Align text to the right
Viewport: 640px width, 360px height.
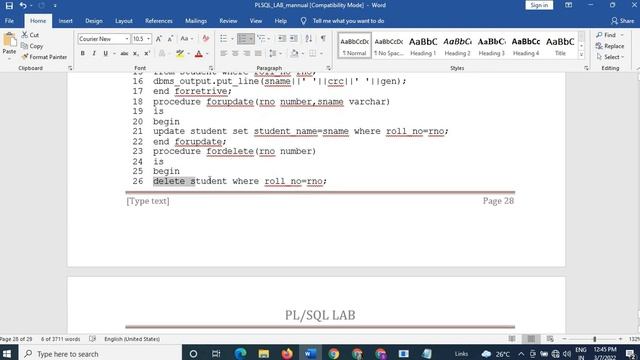247,53
